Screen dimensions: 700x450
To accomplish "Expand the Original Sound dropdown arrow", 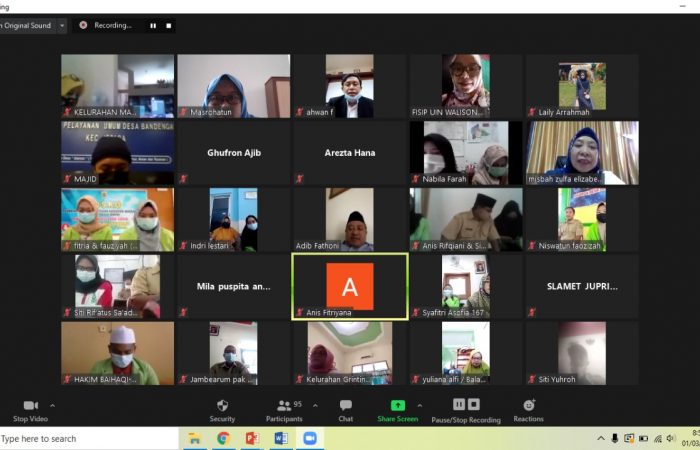I will coord(62,25).
